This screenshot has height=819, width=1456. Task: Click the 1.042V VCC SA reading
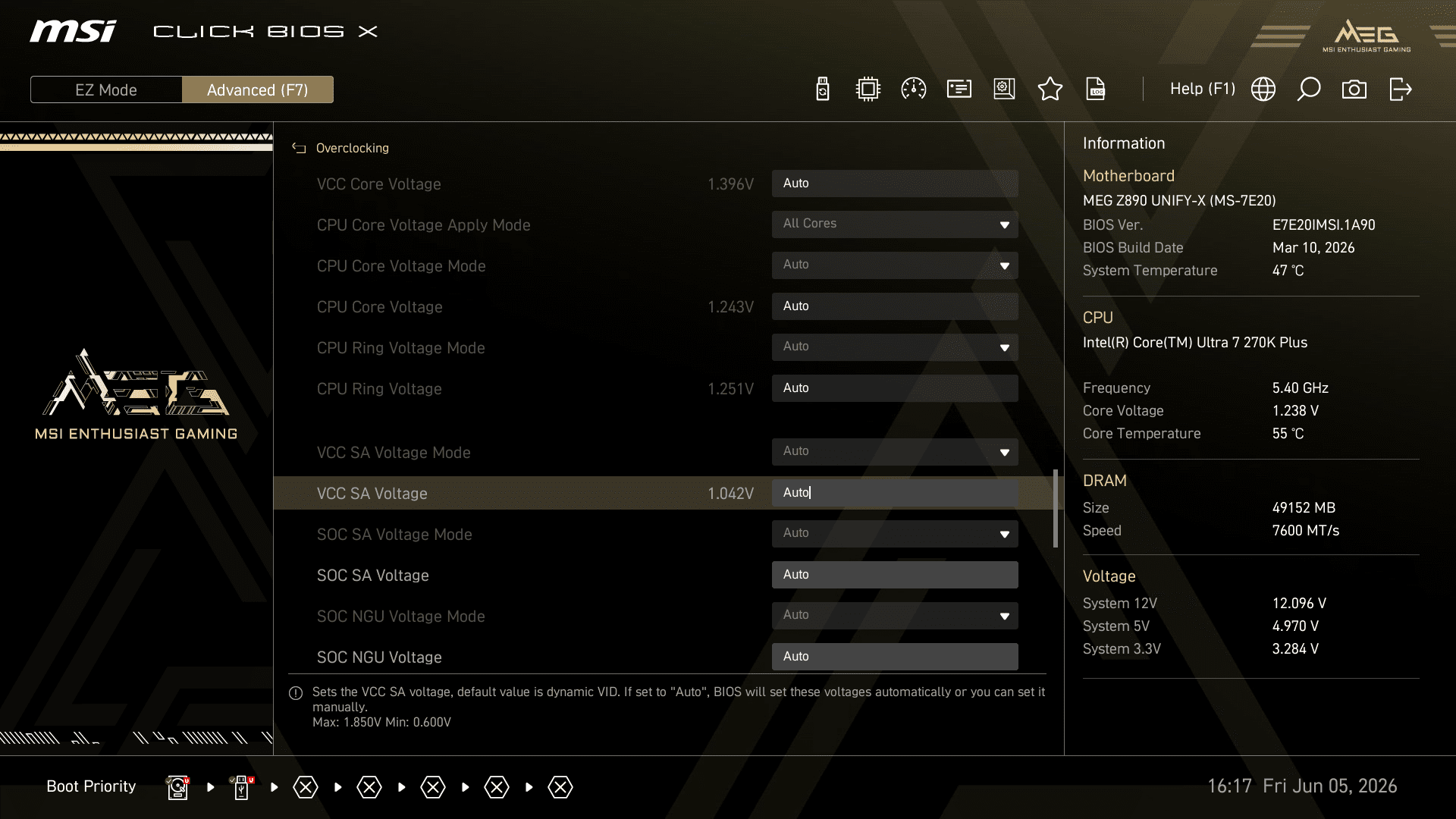(x=730, y=494)
